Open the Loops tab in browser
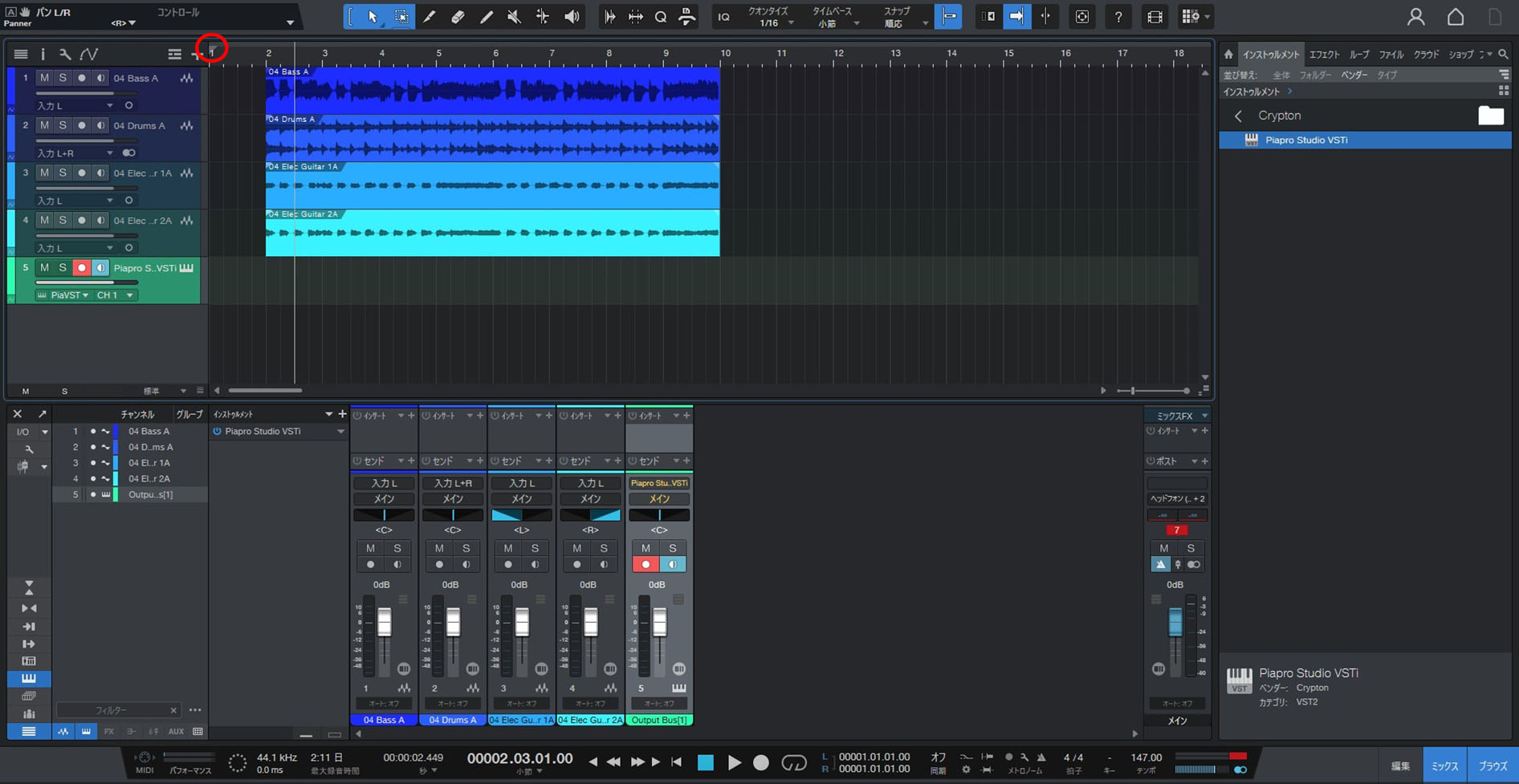The image size is (1519, 784). (1358, 55)
